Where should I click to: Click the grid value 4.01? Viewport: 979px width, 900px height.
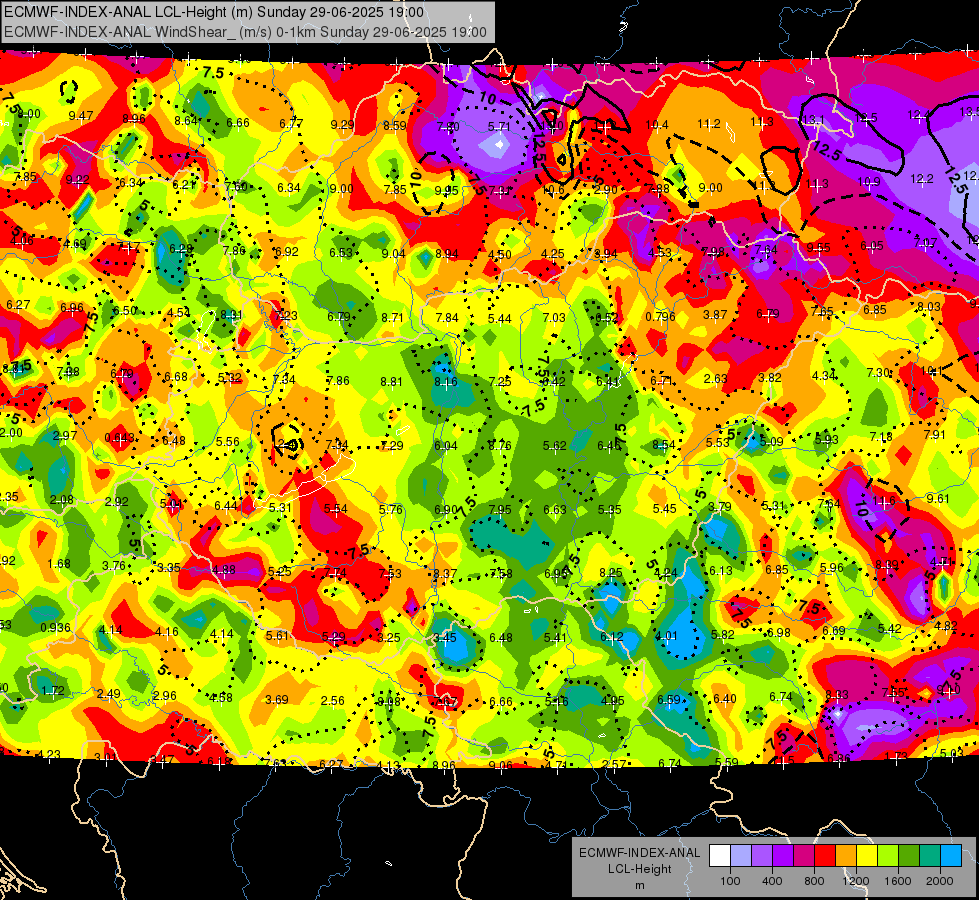666,636
